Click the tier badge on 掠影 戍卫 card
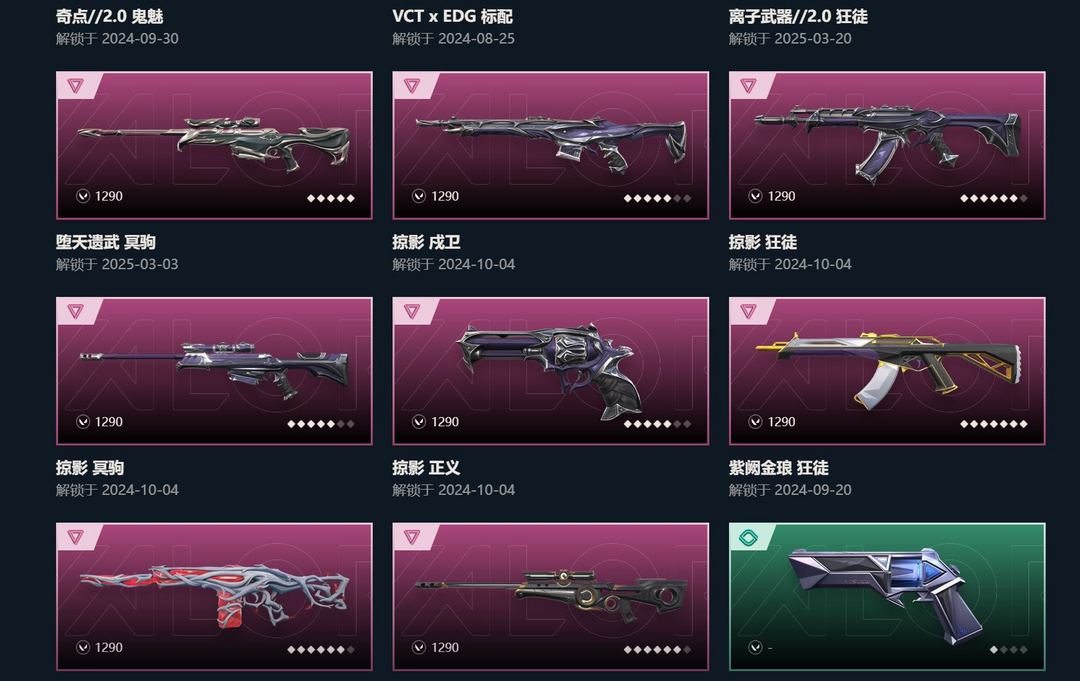 click(x=412, y=85)
